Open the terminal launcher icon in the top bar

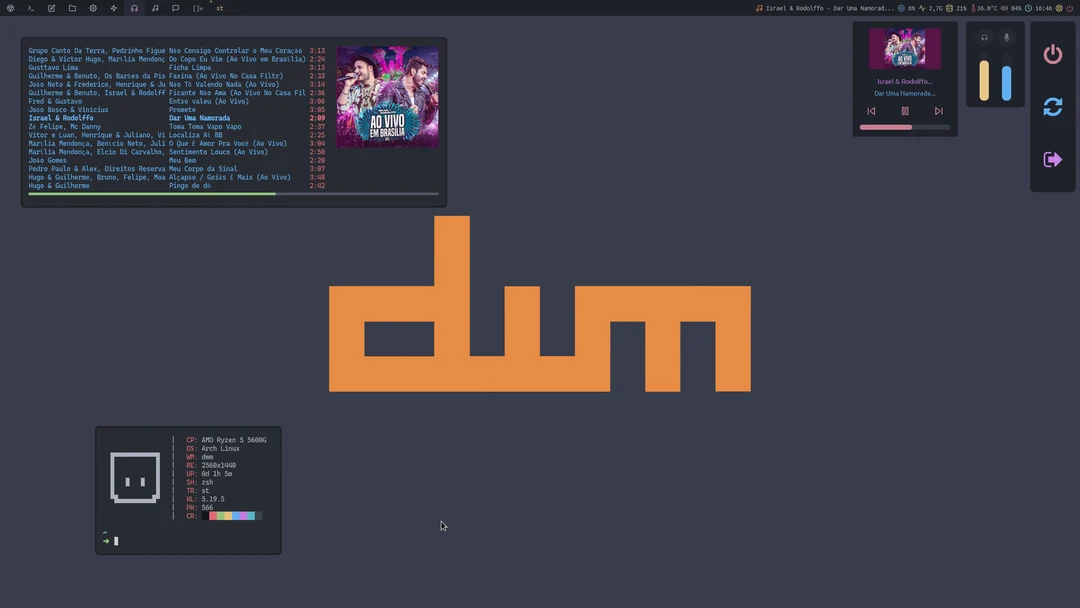(30, 8)
